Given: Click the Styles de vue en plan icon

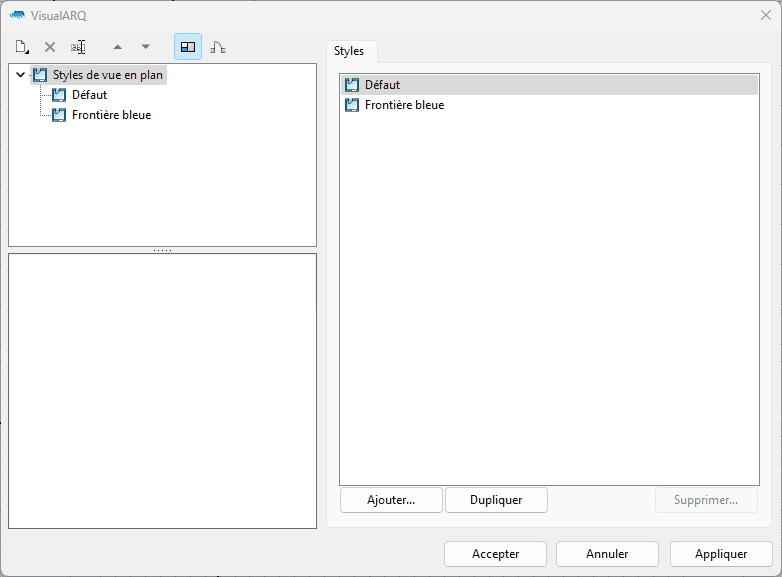Looking at the screenshot, I should point(40,75).
